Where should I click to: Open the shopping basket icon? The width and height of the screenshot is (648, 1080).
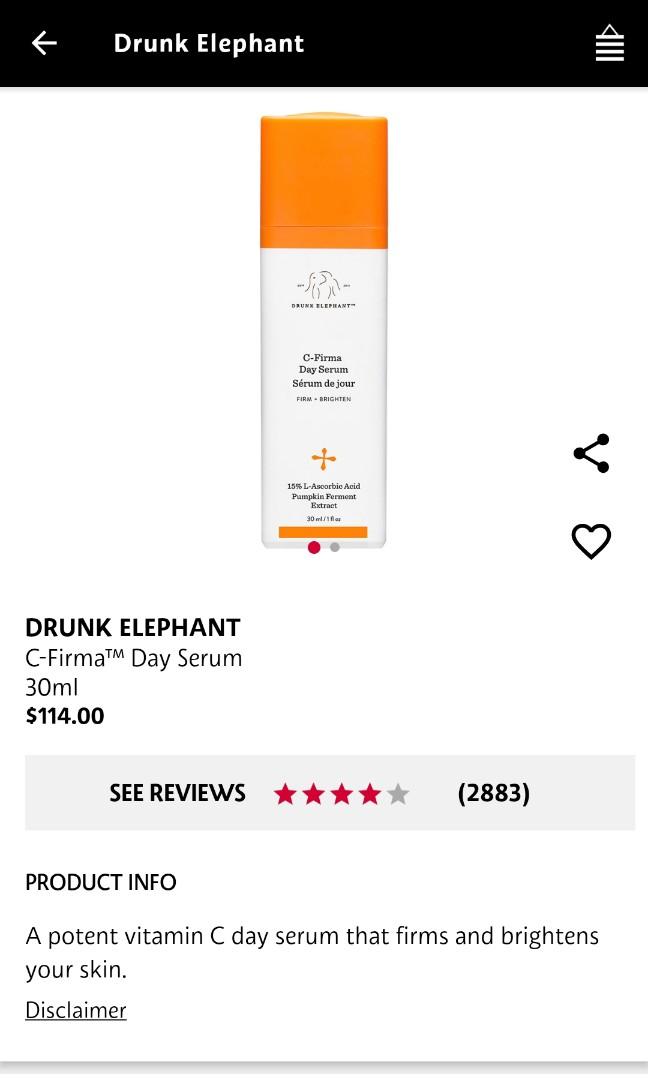pyautogui.click(x=610, y=43)
